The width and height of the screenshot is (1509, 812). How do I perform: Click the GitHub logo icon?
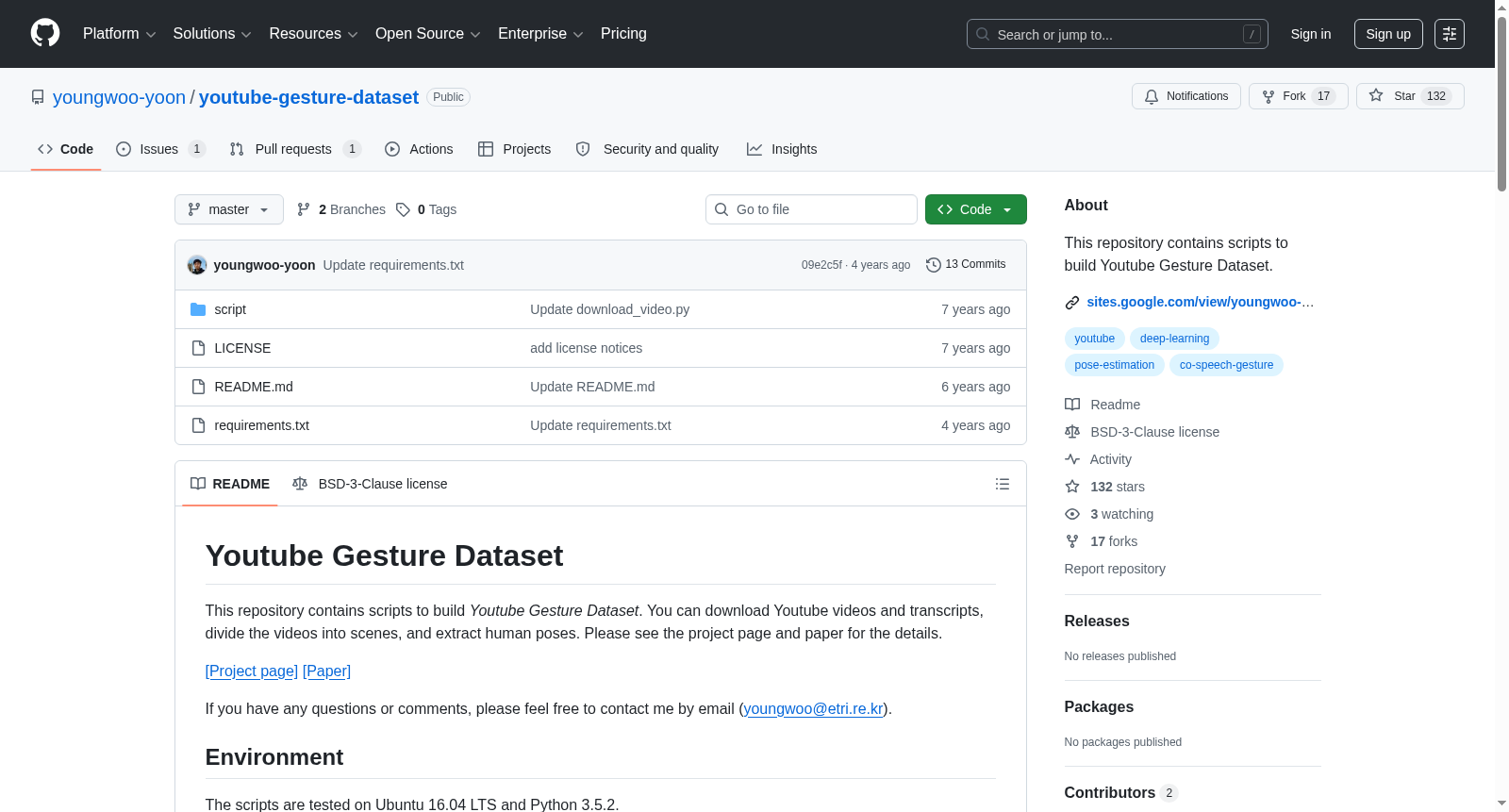pos(45,33)
